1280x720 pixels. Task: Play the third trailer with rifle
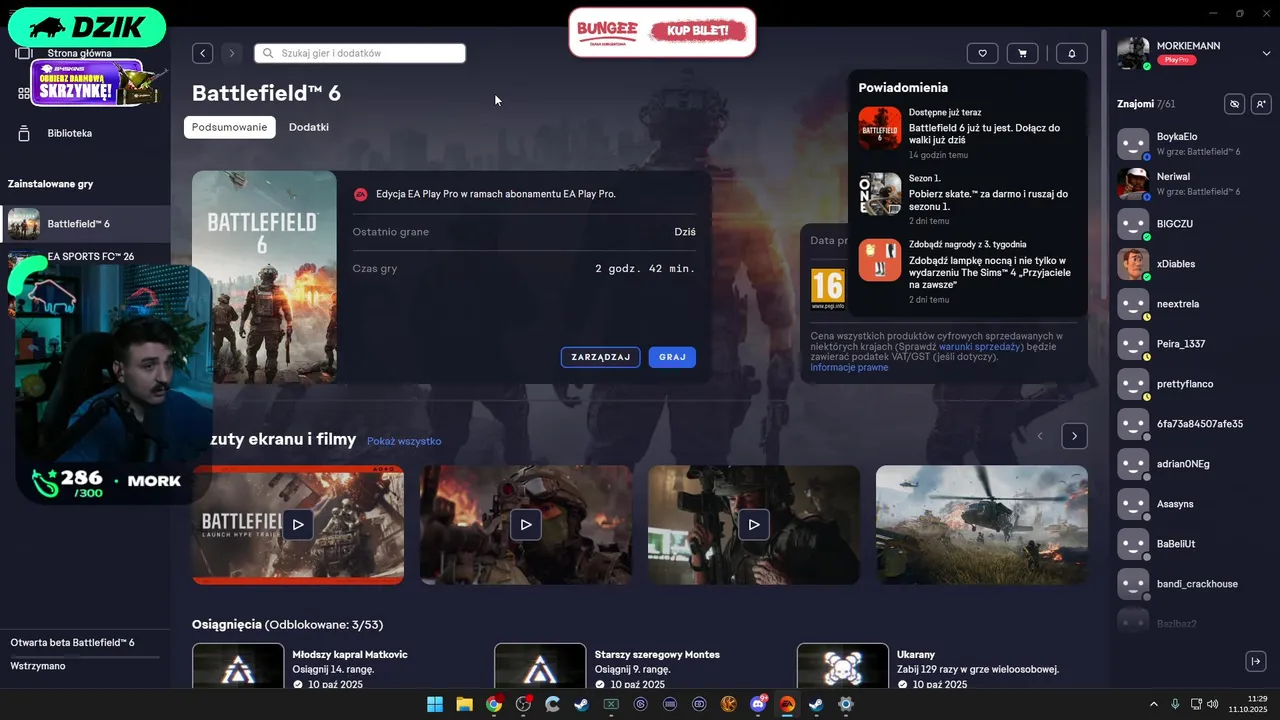(x=754, y=524)
